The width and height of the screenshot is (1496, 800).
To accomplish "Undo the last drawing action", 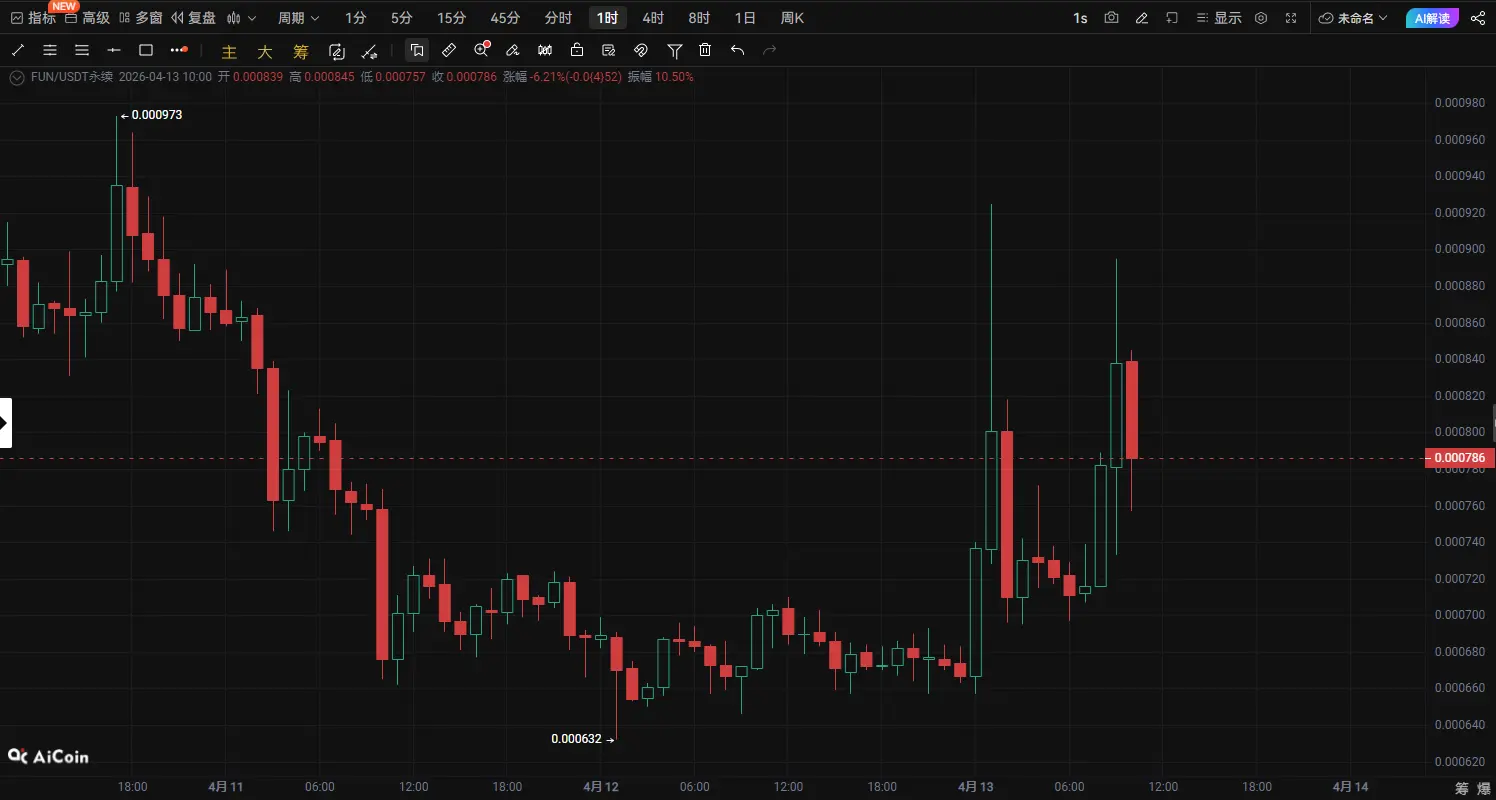I will [x=737, y=50].
